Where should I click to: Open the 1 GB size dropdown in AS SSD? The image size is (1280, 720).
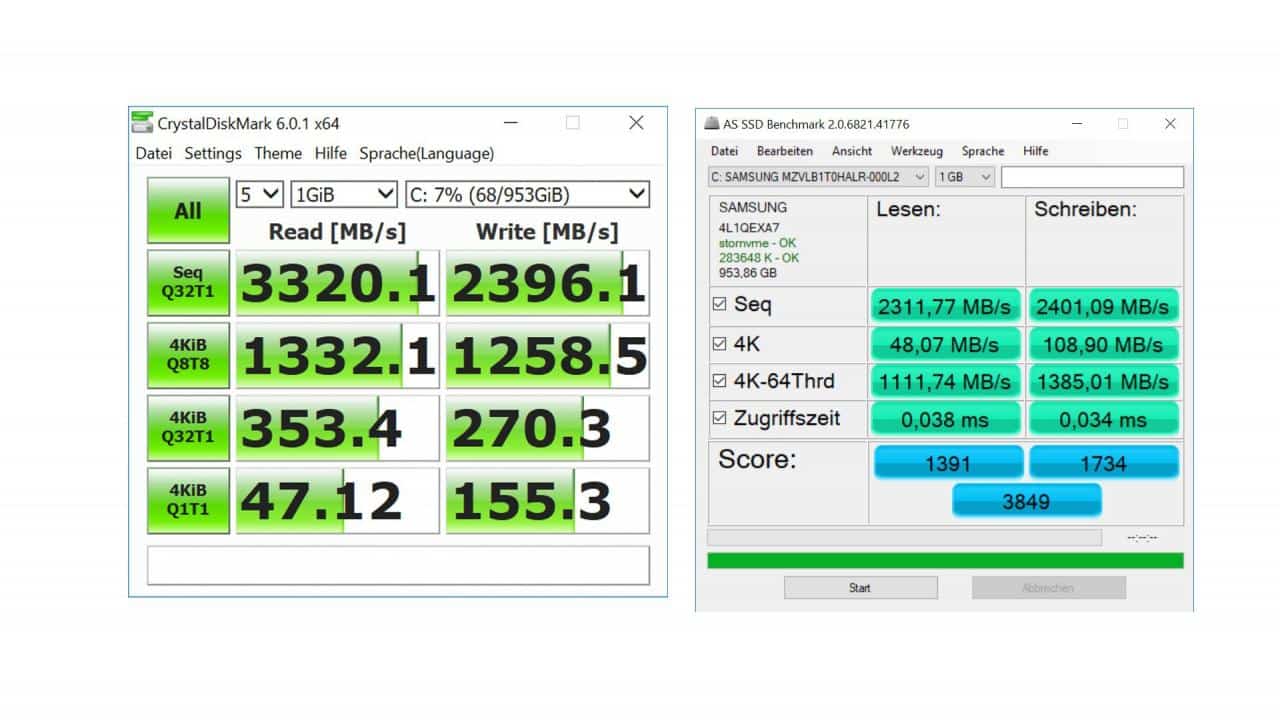click(963, 176)
